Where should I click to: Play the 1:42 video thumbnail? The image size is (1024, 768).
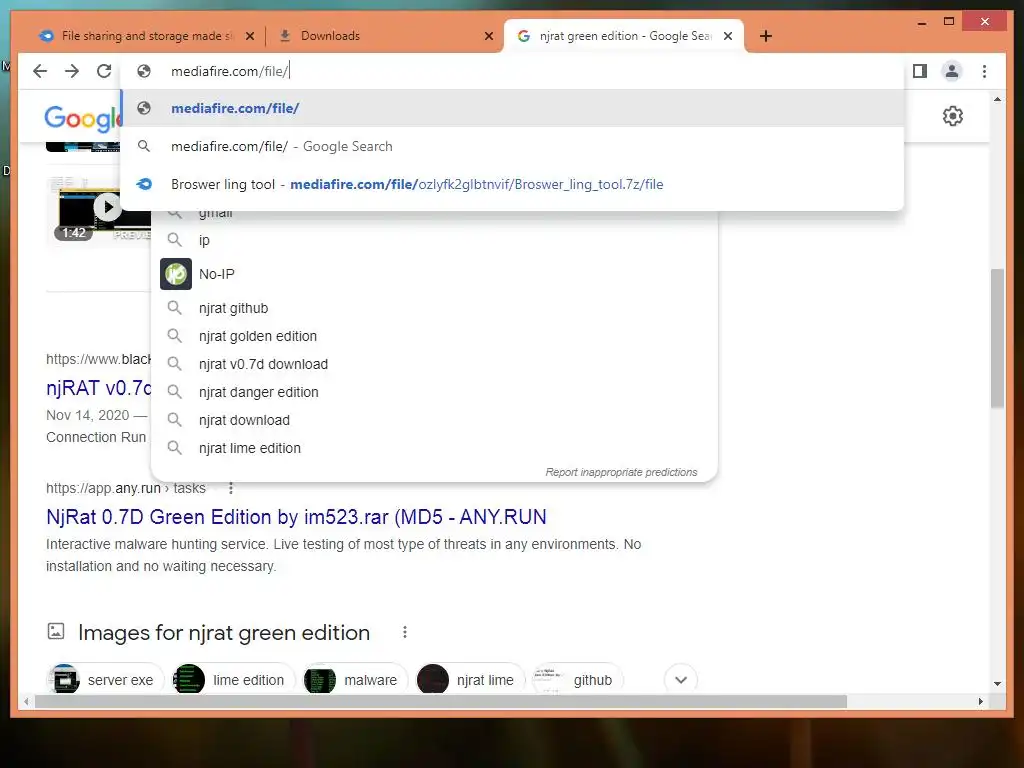pos(108,208)
